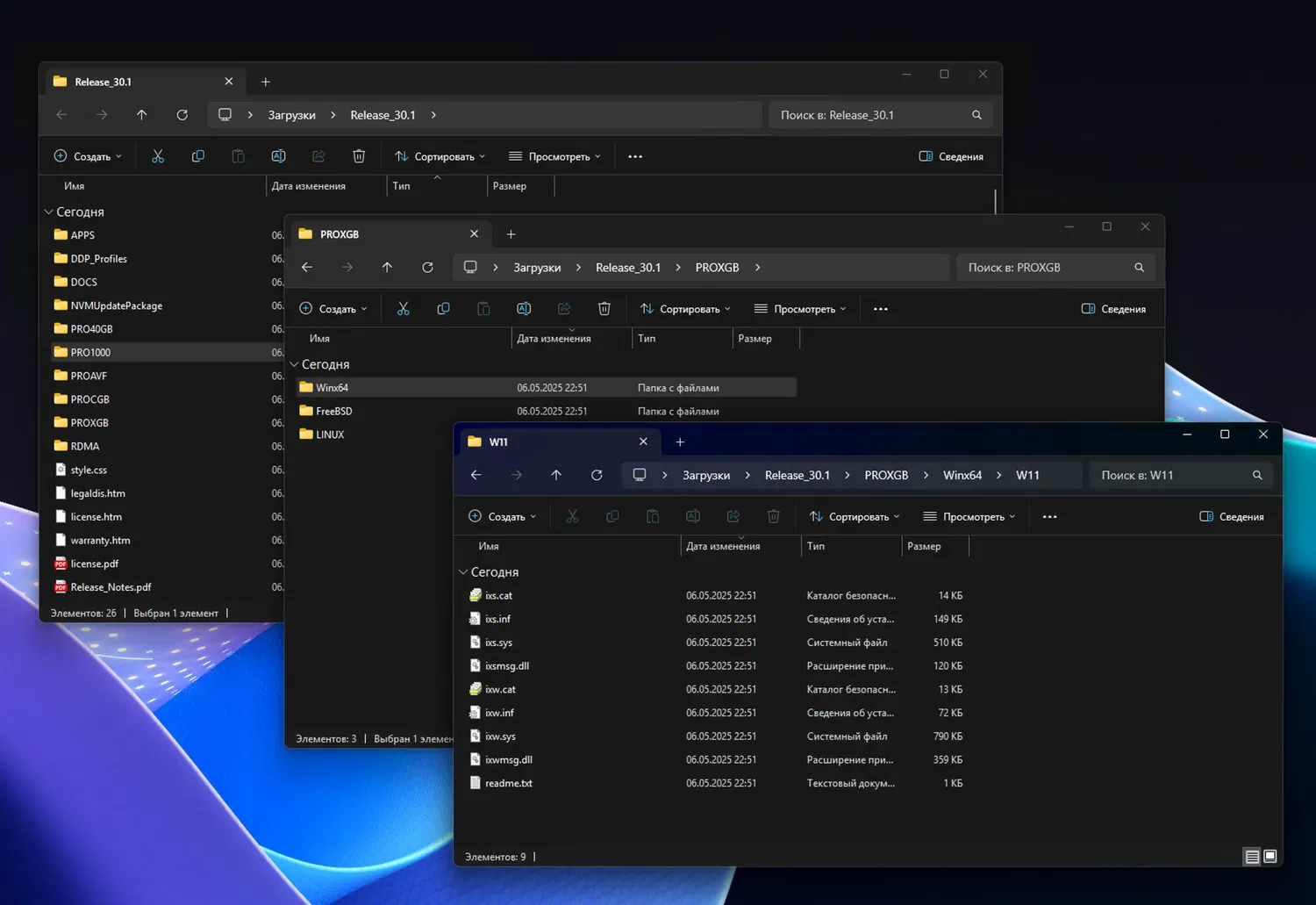The height and width of the screenshot is (905, 1316).
Task: Click Winx64 in the W11 breadcrumb path
Action: [962, 475]
